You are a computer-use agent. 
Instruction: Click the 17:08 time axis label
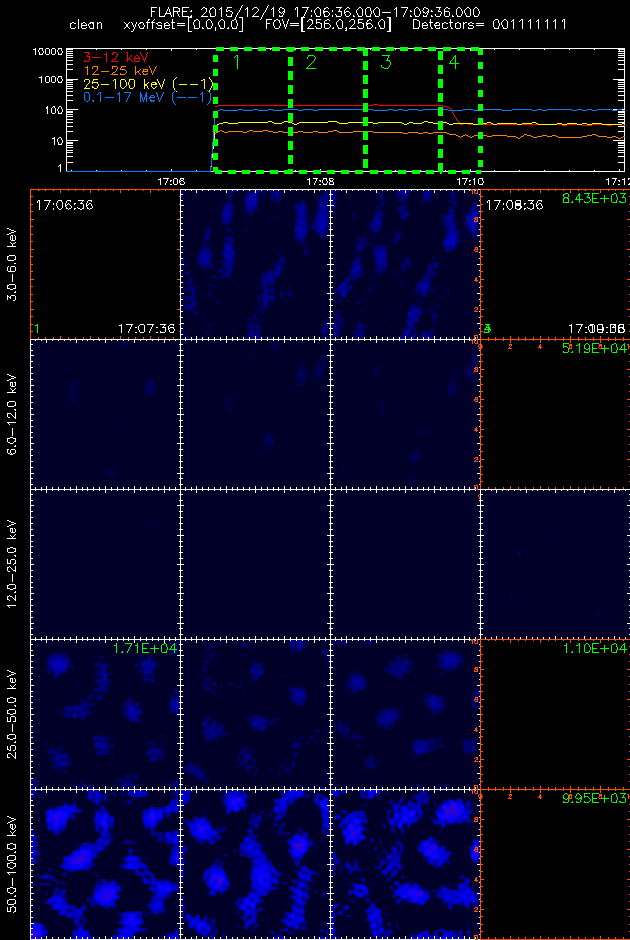(319, 180)
